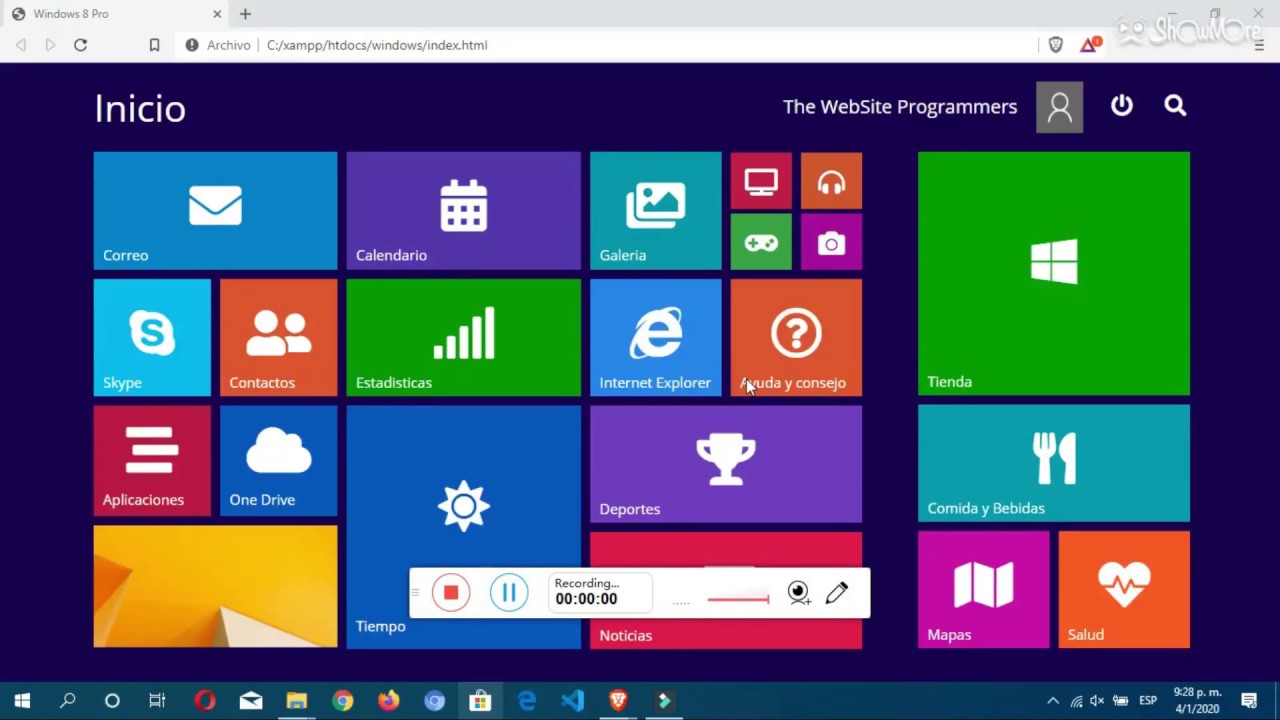Open the taskbar clock and date
Screen dimensions: 1280x720
pos(1197,701)
